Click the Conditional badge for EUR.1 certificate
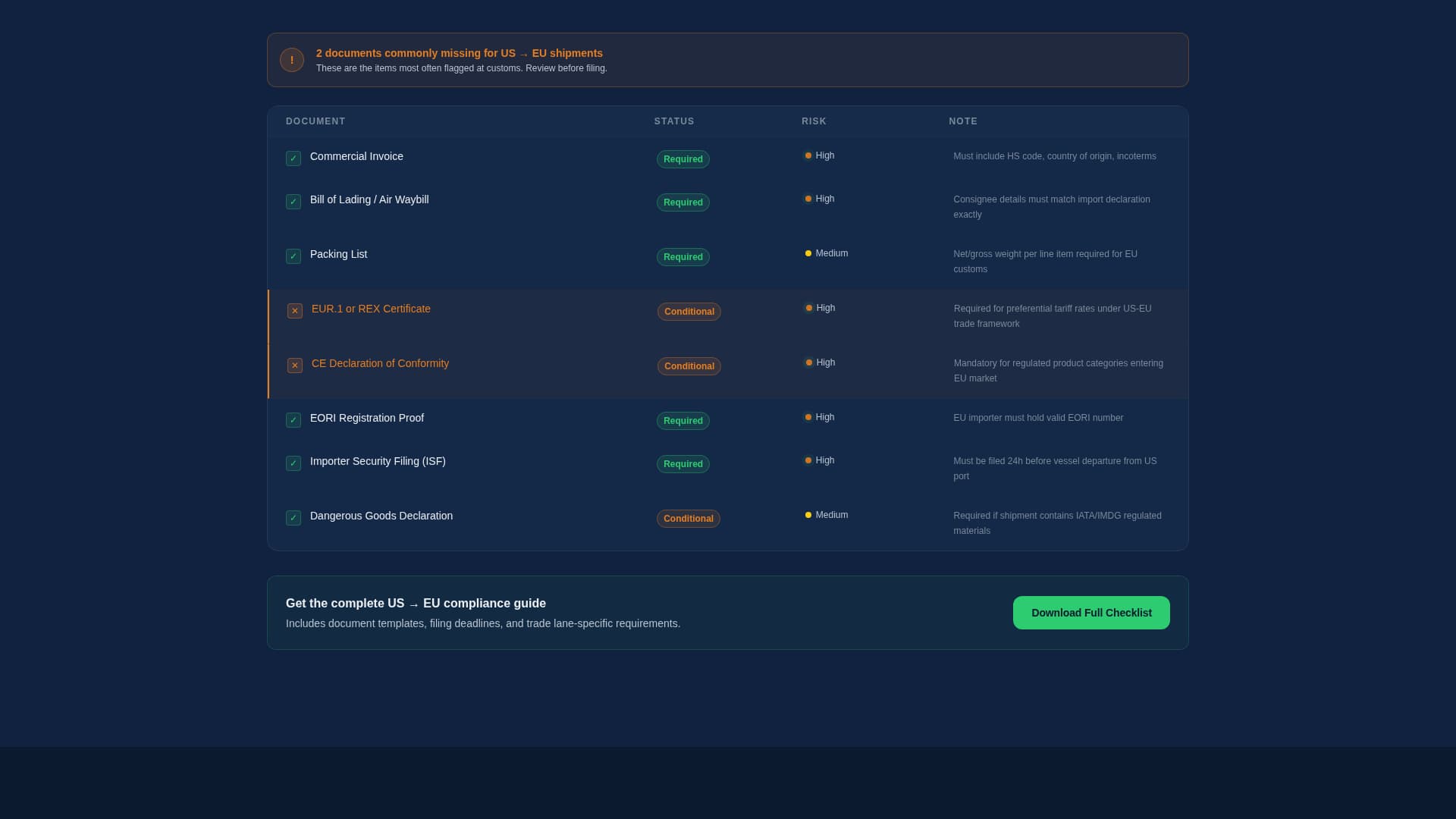Viewport: 1456px width, 819px height. [x=689, y=312]
